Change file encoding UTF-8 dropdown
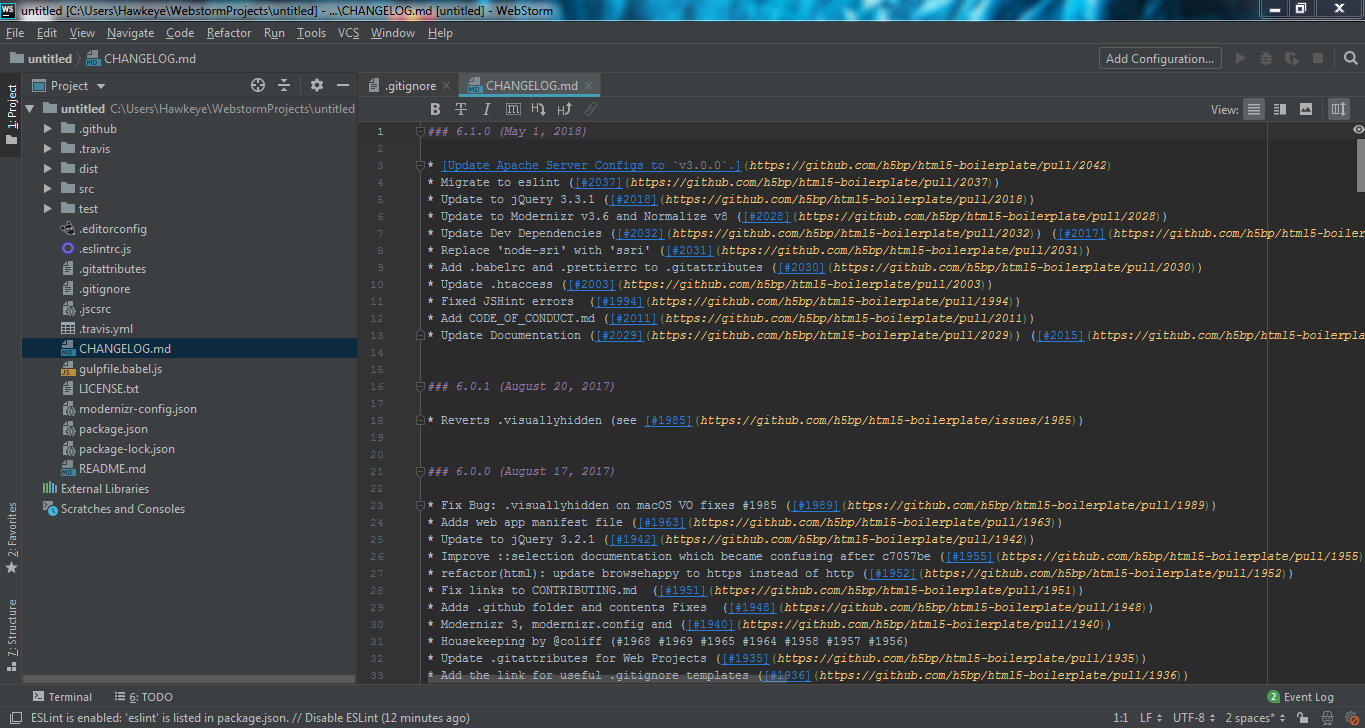The height and width of the screenshot is (728, 1365). 1195,718
